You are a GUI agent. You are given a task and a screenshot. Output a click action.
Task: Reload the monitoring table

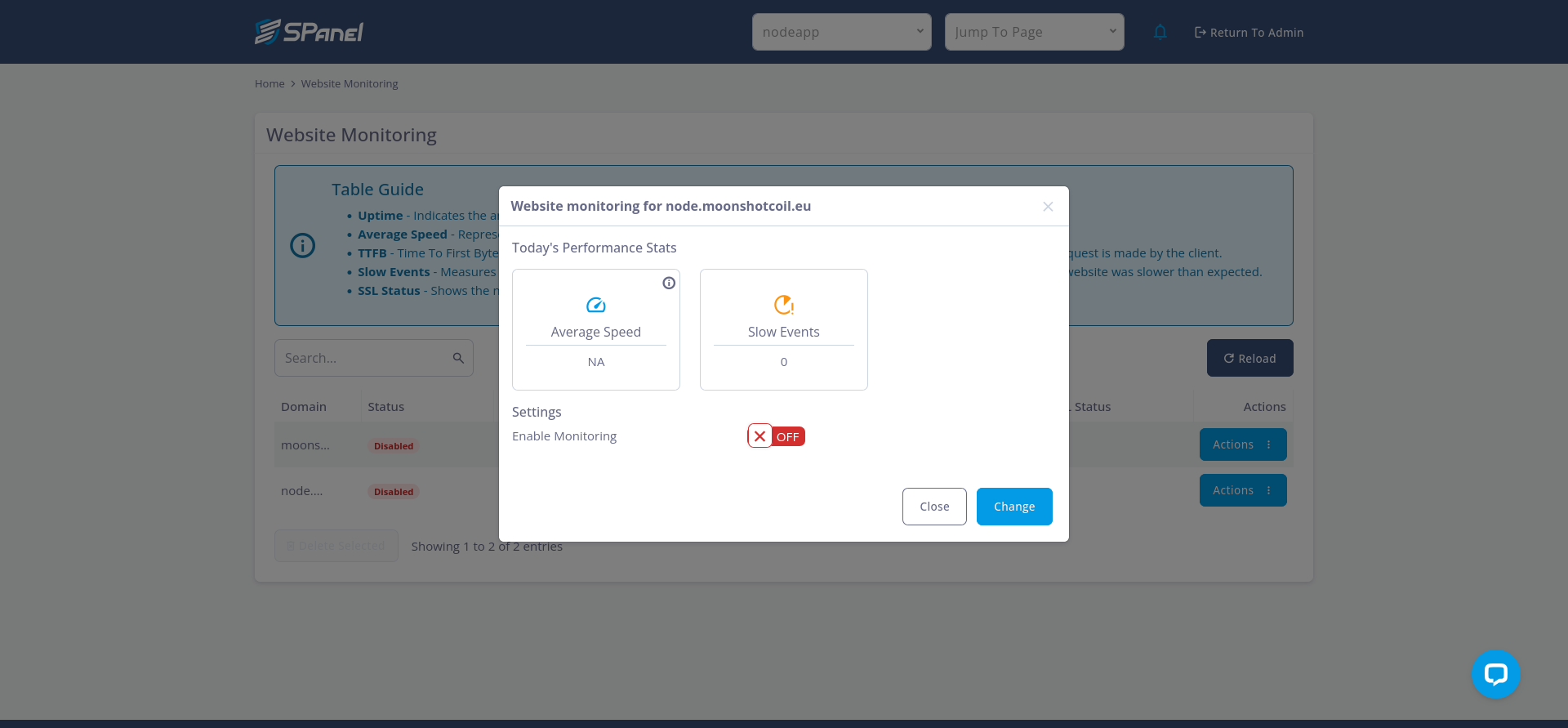coord(1249,358)
